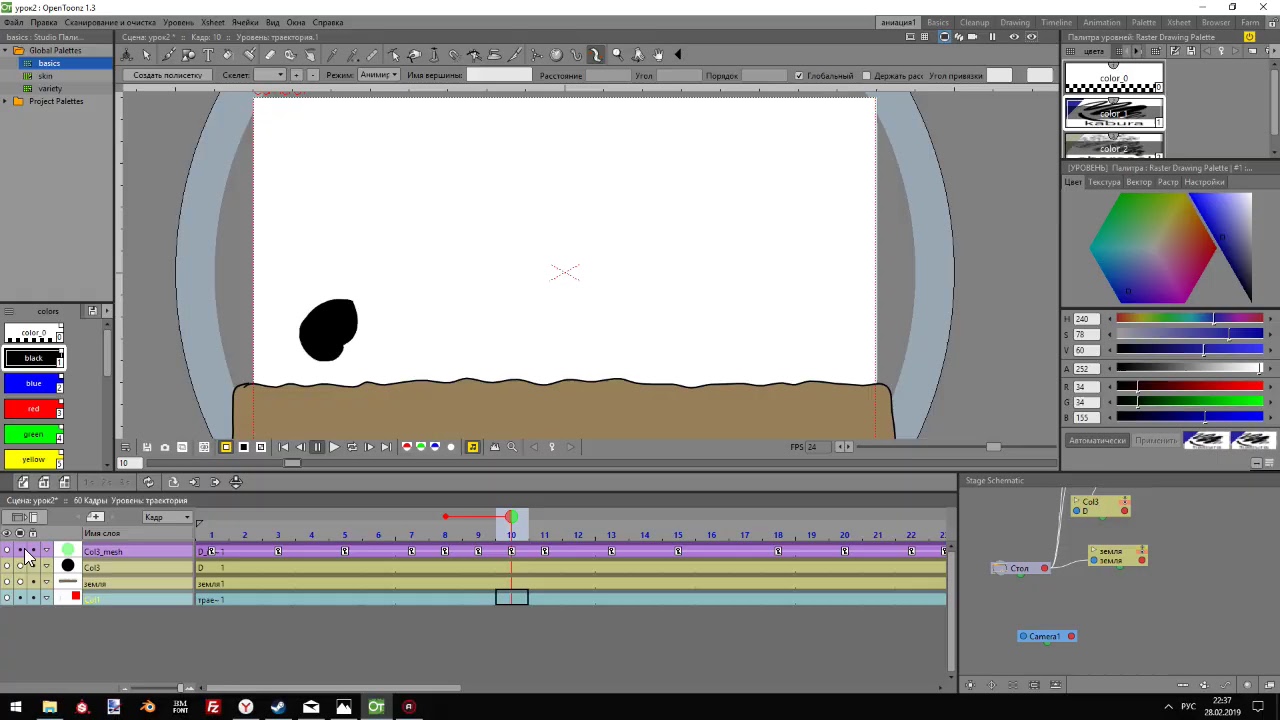This screenshot has height=720, width=1280.
Task: Select the Type text tool
Action: 207,55
